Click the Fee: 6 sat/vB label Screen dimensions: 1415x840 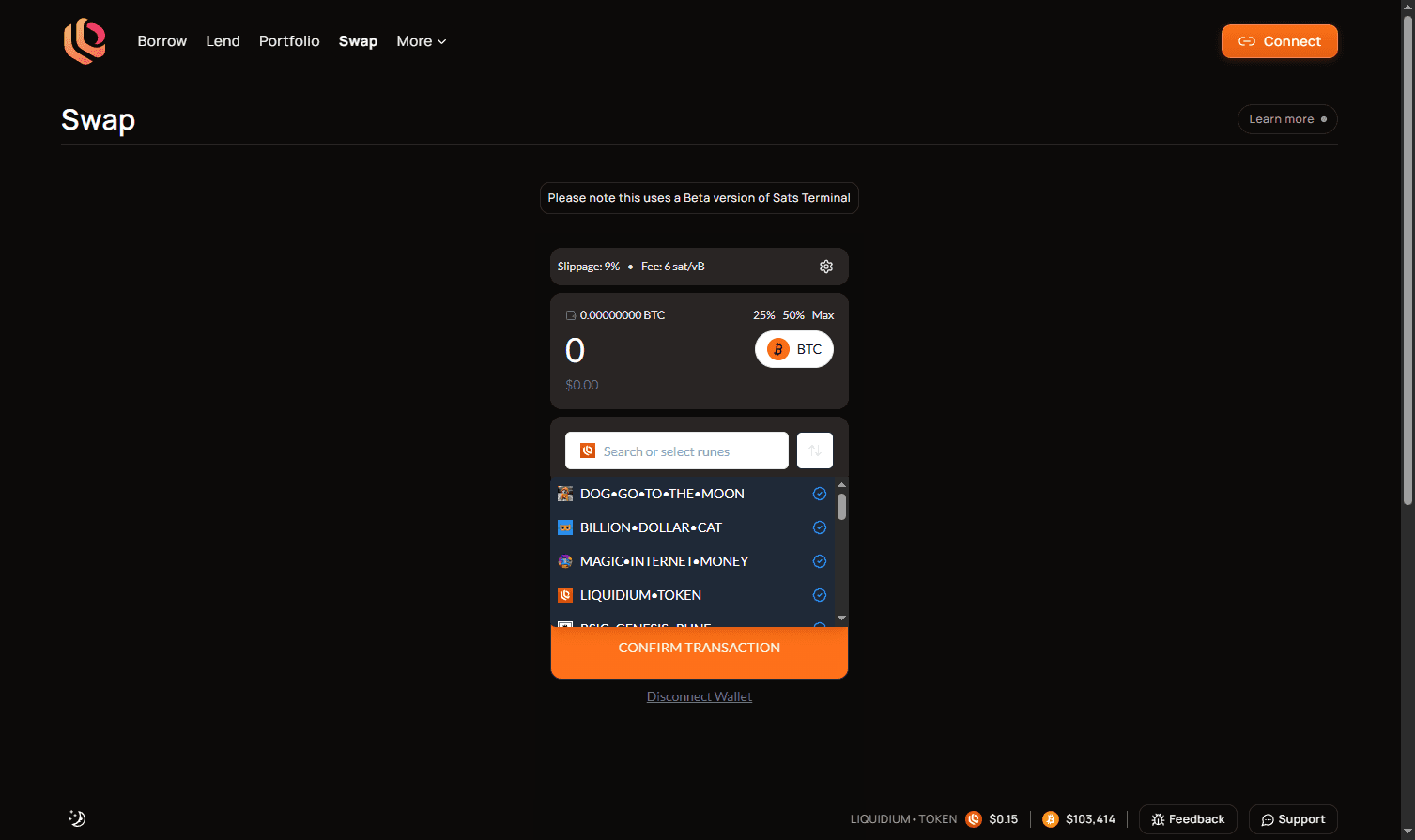pos(673,267)
